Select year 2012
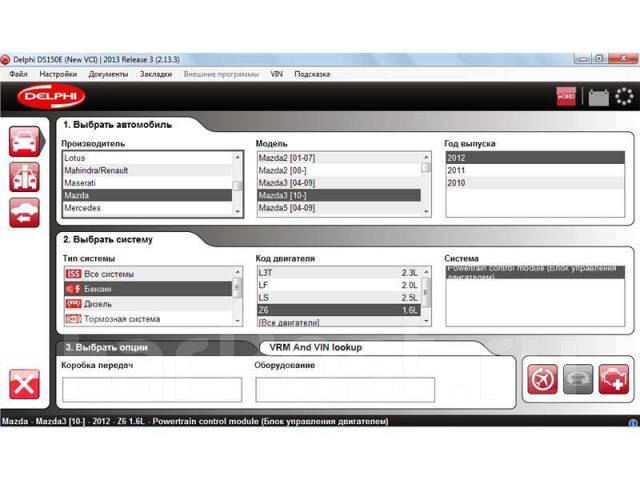This screenshot has width=640, height=480. 535,158
